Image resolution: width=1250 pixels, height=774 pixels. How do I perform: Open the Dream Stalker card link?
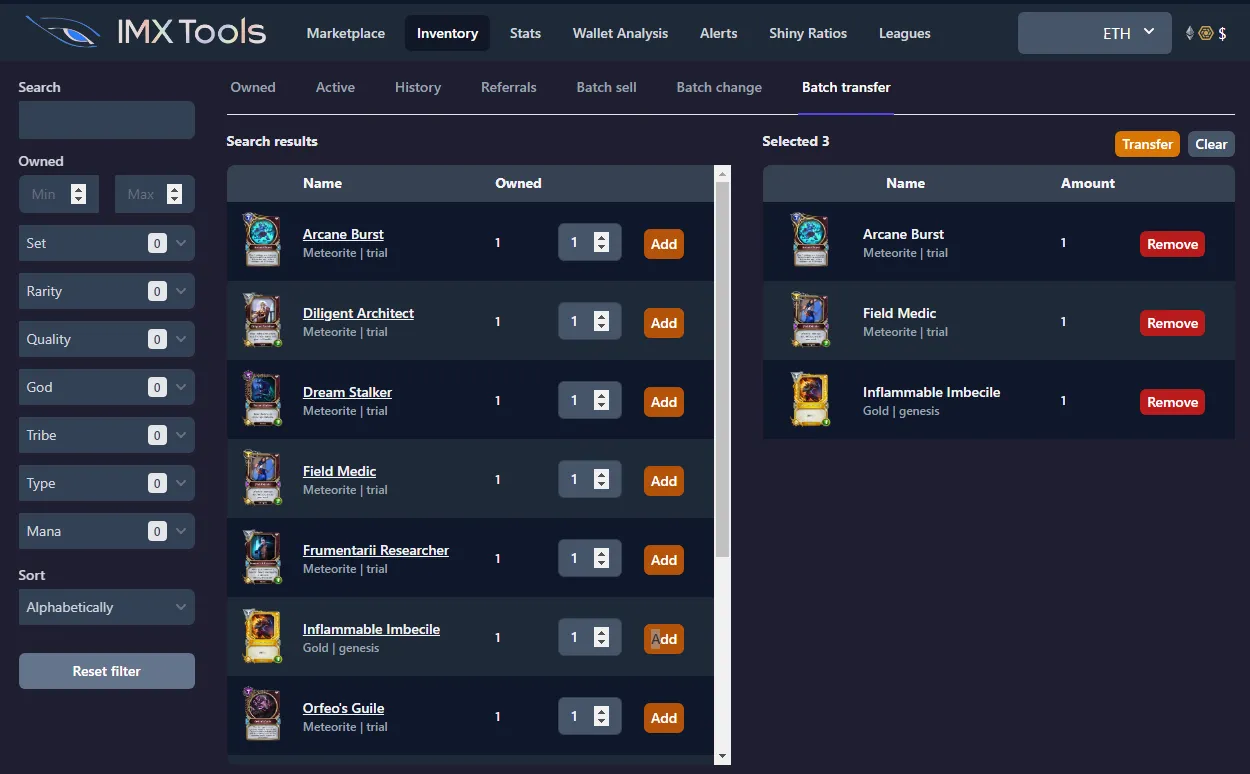point(347,392)
